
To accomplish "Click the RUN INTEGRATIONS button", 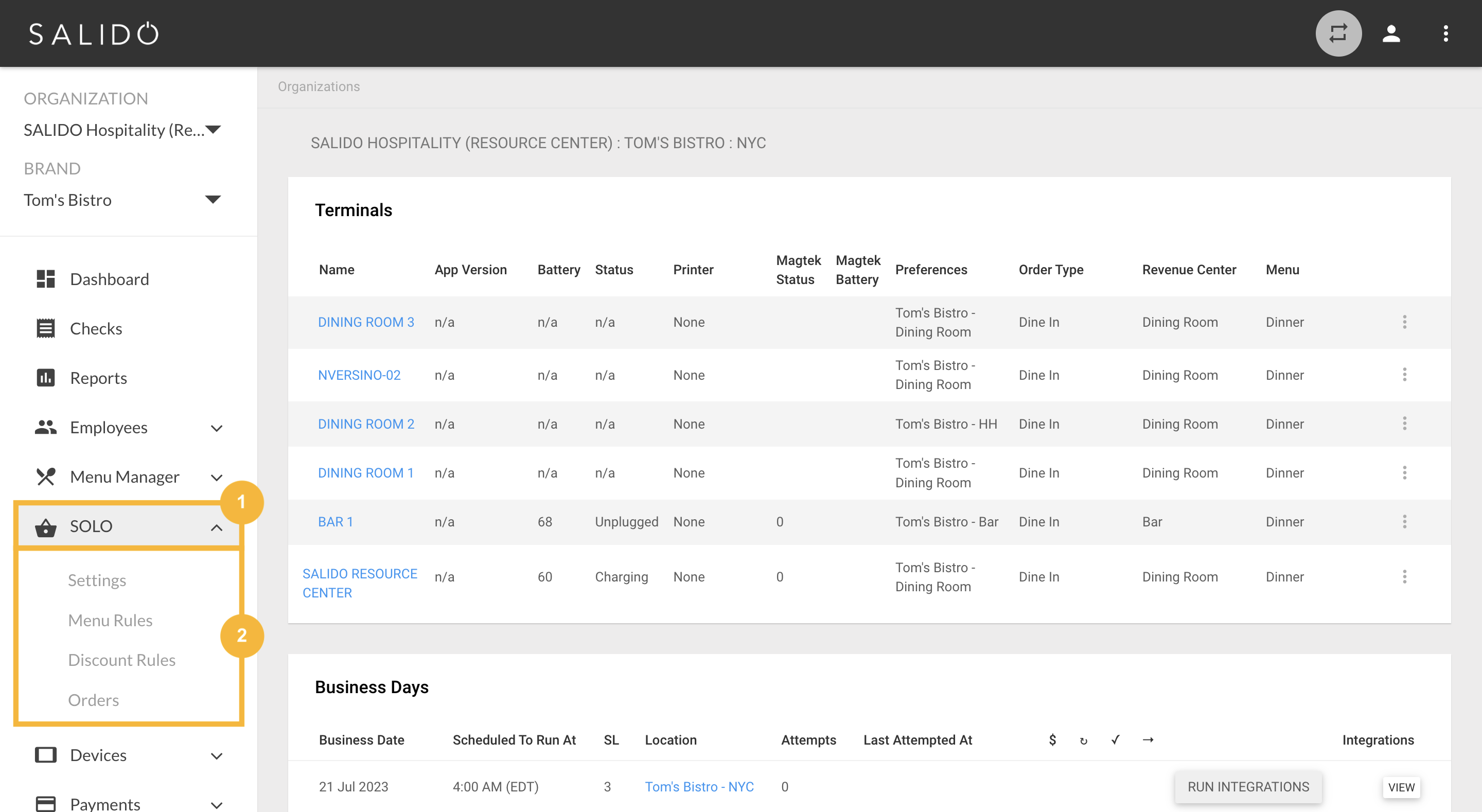I will point(1248,787).
